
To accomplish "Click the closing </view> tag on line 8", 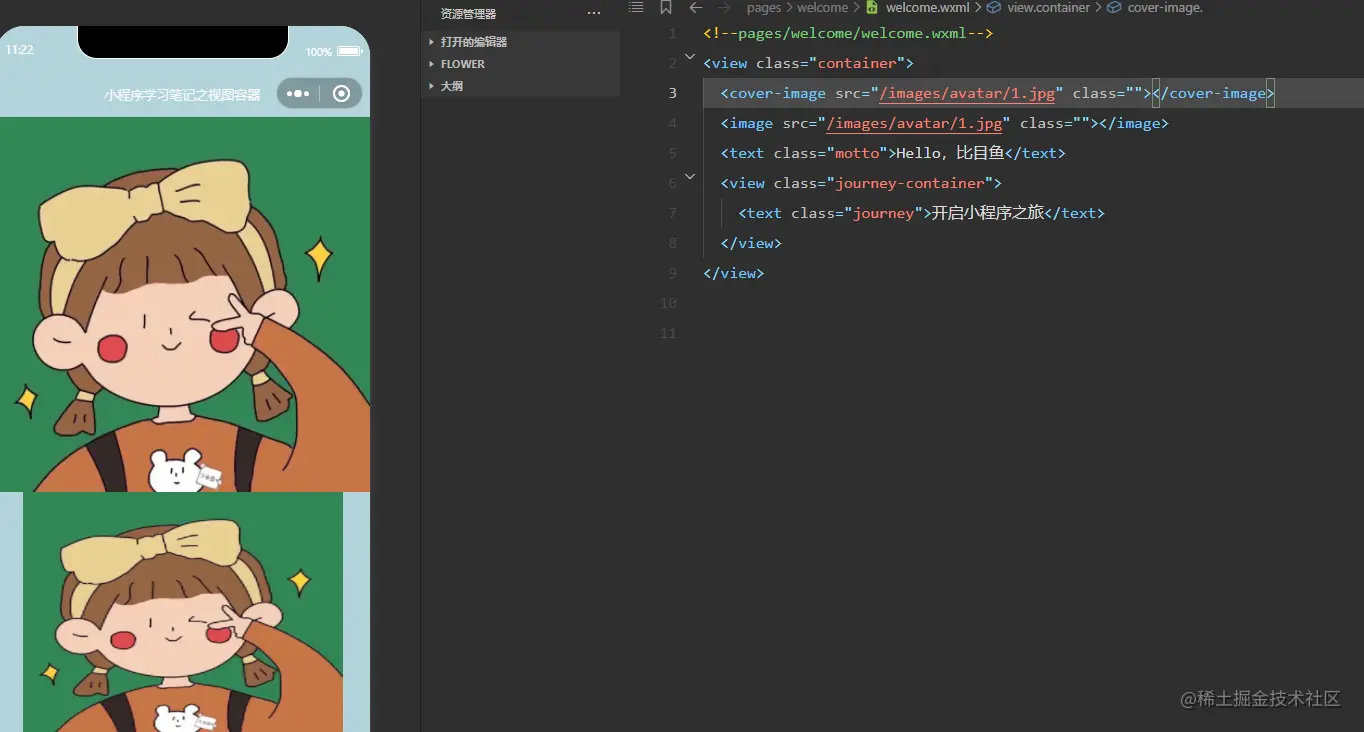I will point(751,243).
